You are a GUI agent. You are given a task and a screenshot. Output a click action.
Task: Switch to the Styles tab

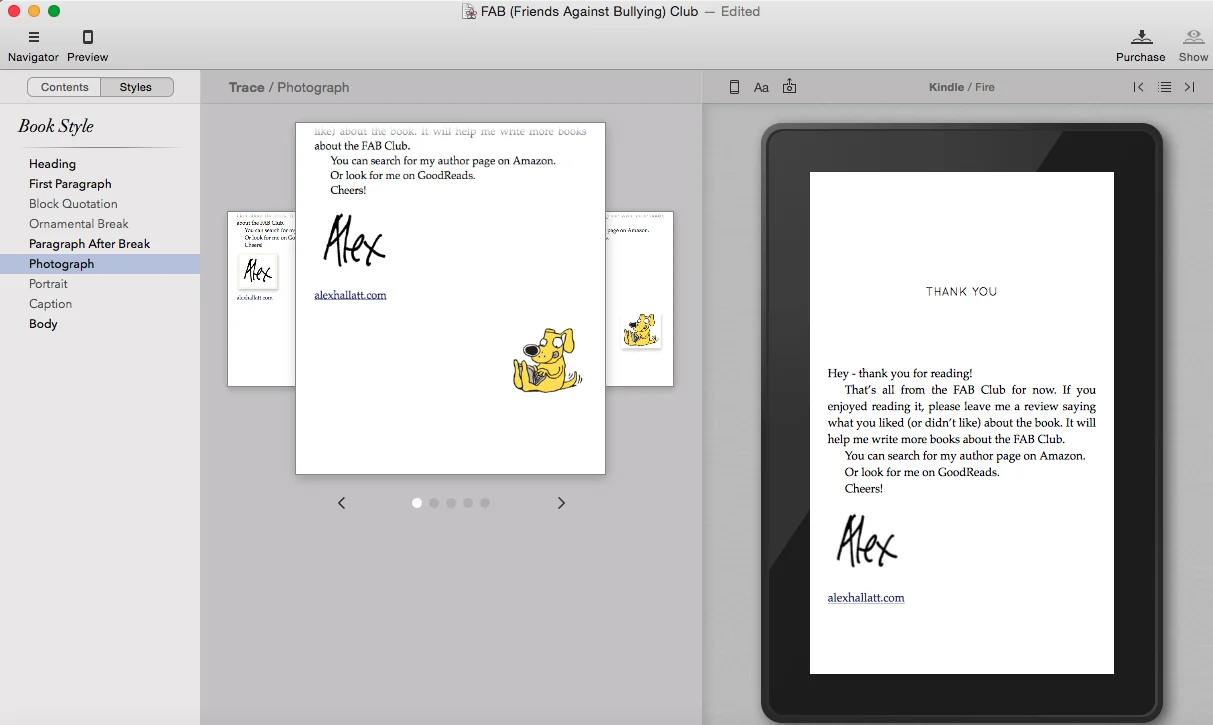point(136,87)
